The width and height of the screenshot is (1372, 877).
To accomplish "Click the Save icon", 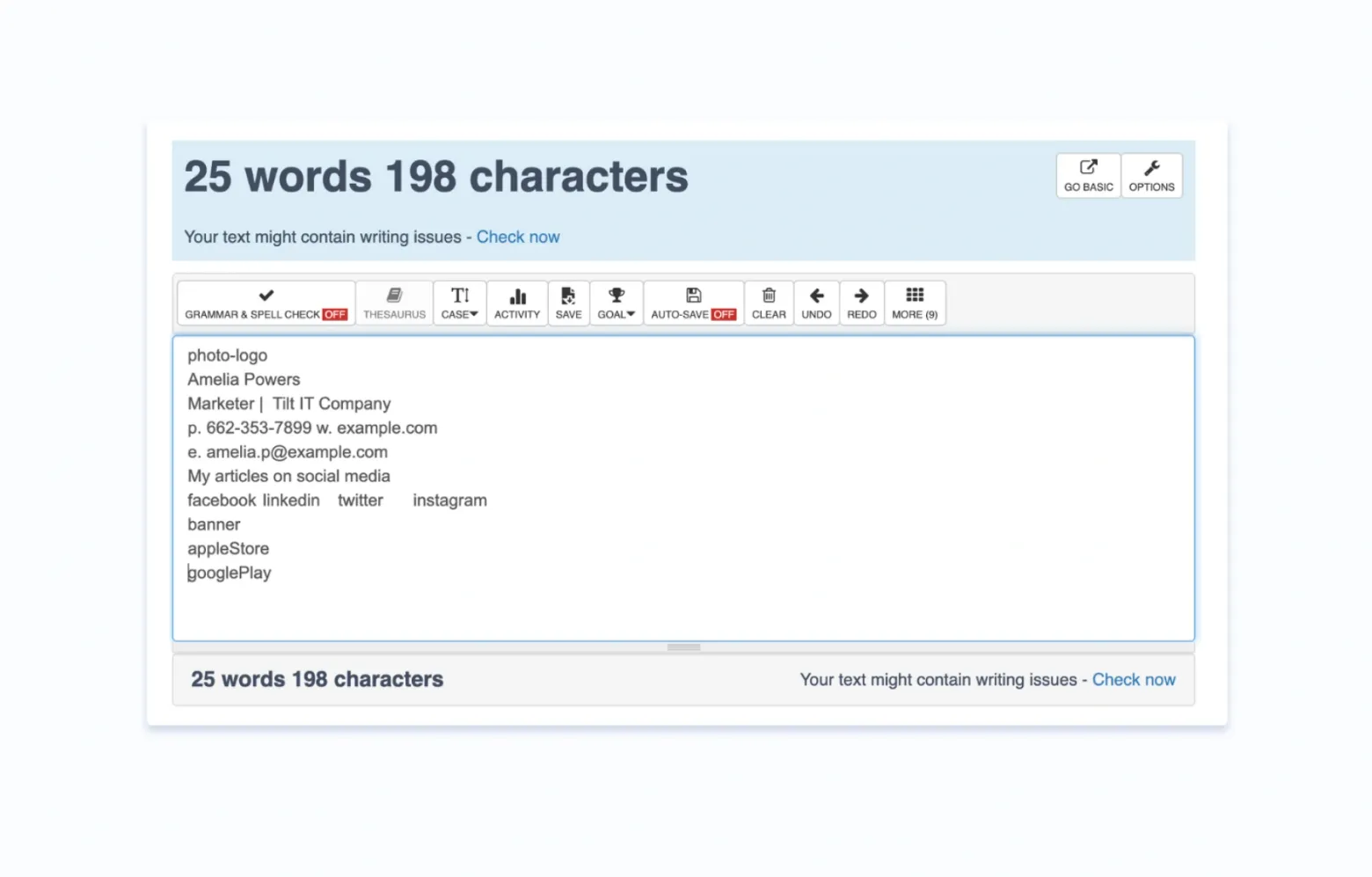I will click(x=568, y=303).
